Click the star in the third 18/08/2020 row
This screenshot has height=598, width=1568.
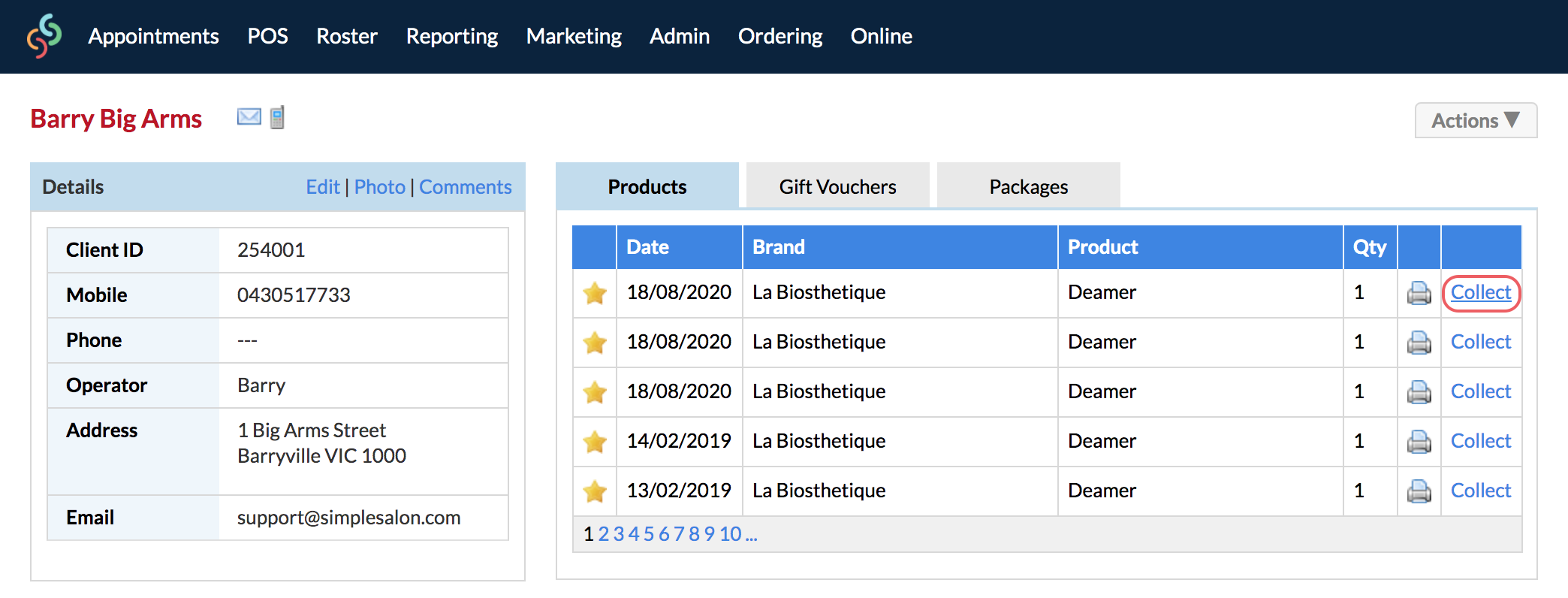(595, 392)
